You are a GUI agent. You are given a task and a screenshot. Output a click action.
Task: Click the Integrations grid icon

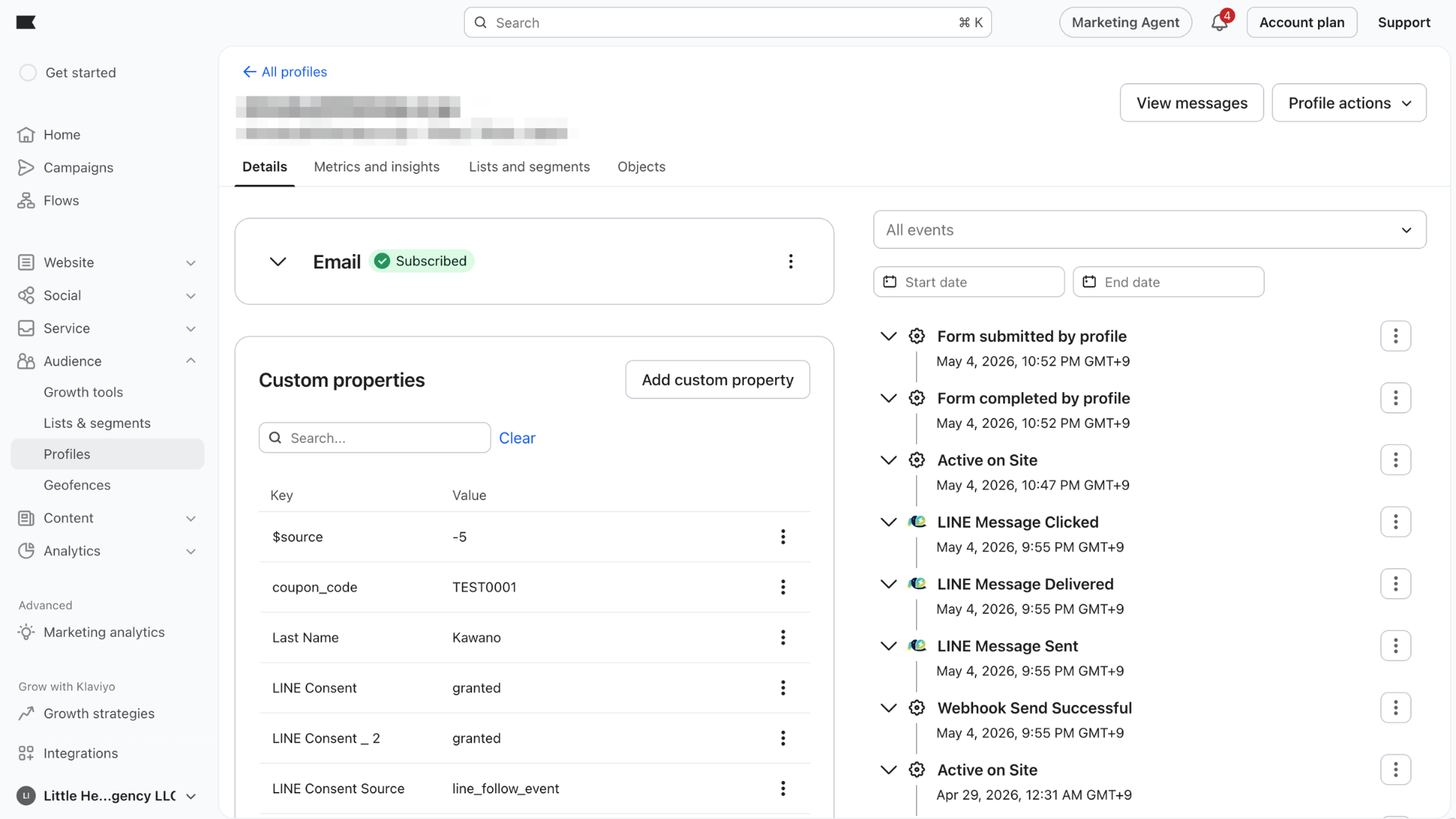click(x=26, y=753)
